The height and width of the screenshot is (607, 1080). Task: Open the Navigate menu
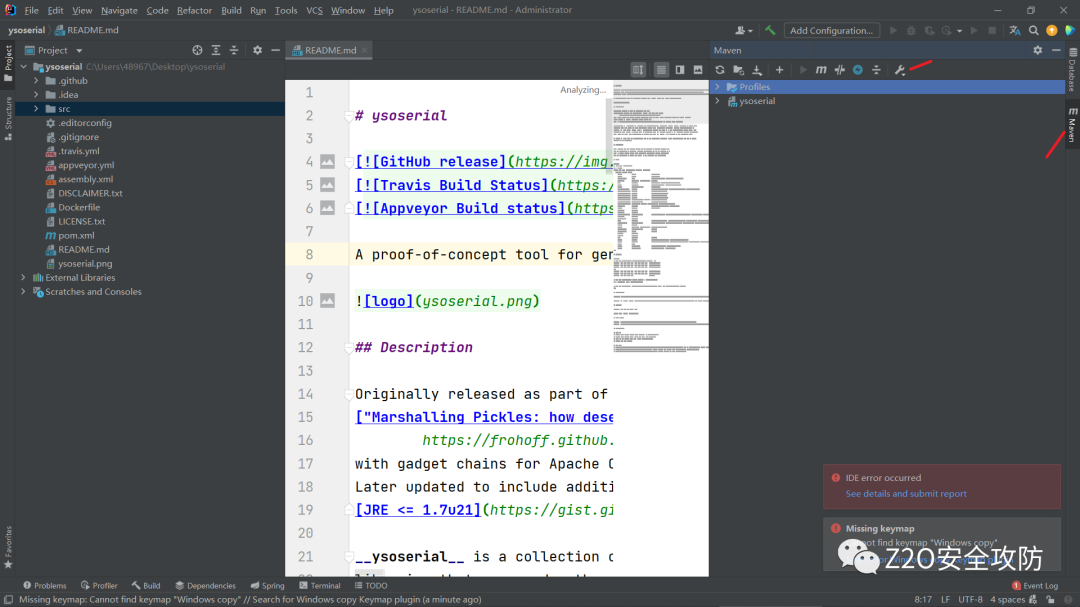click(x=119, y=10)
